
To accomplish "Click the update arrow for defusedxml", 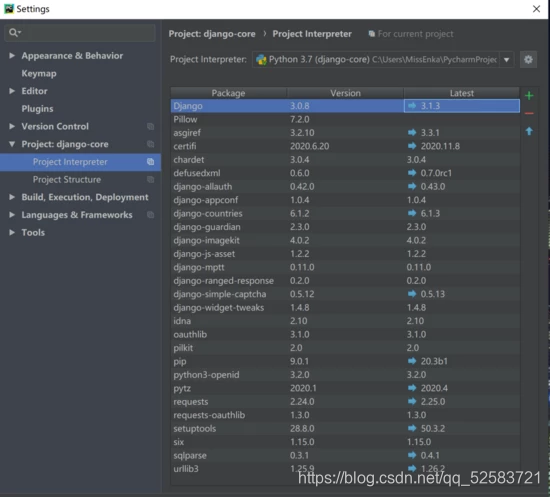I will coord(412,173).
